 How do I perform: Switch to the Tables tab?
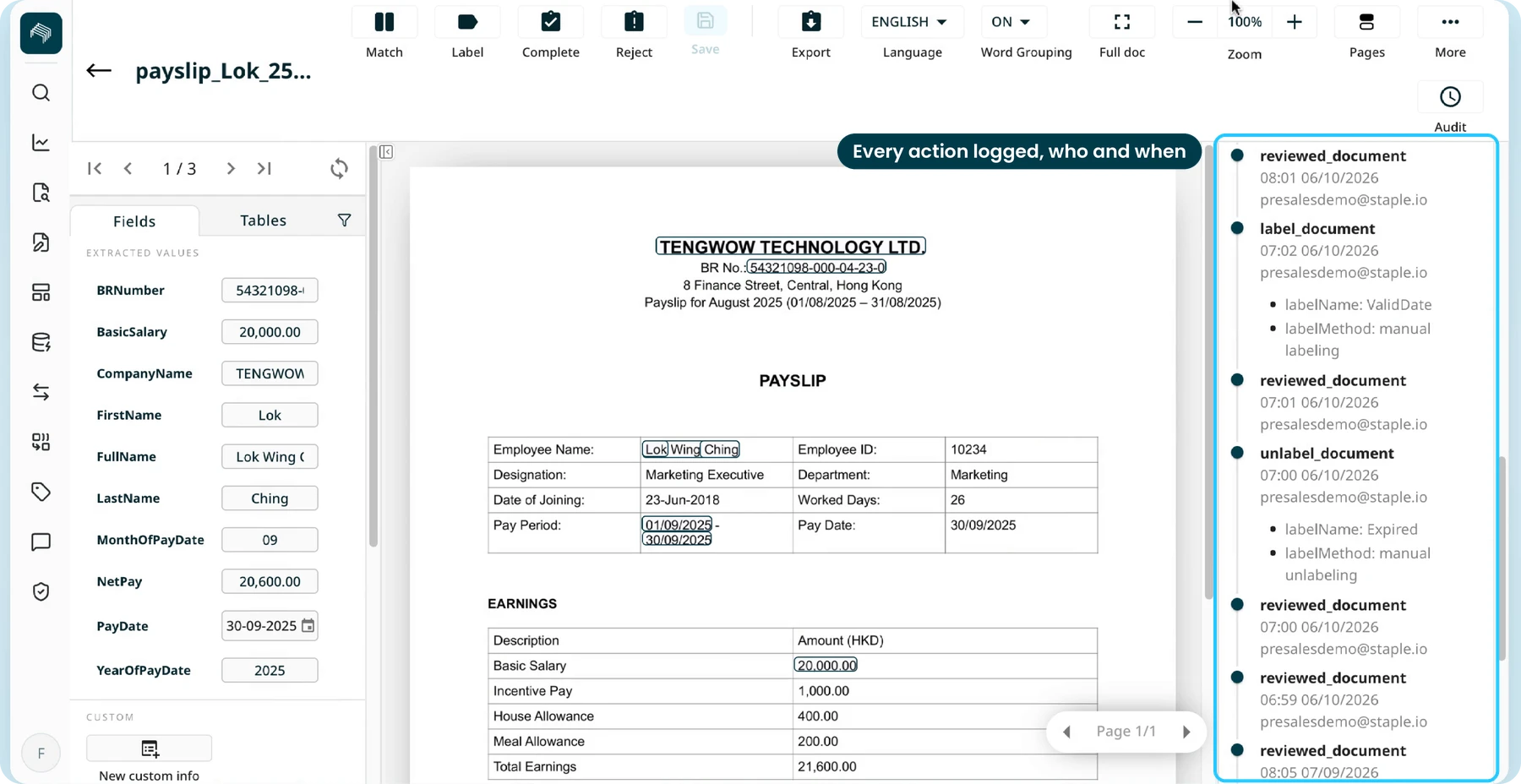click(263, 220)
